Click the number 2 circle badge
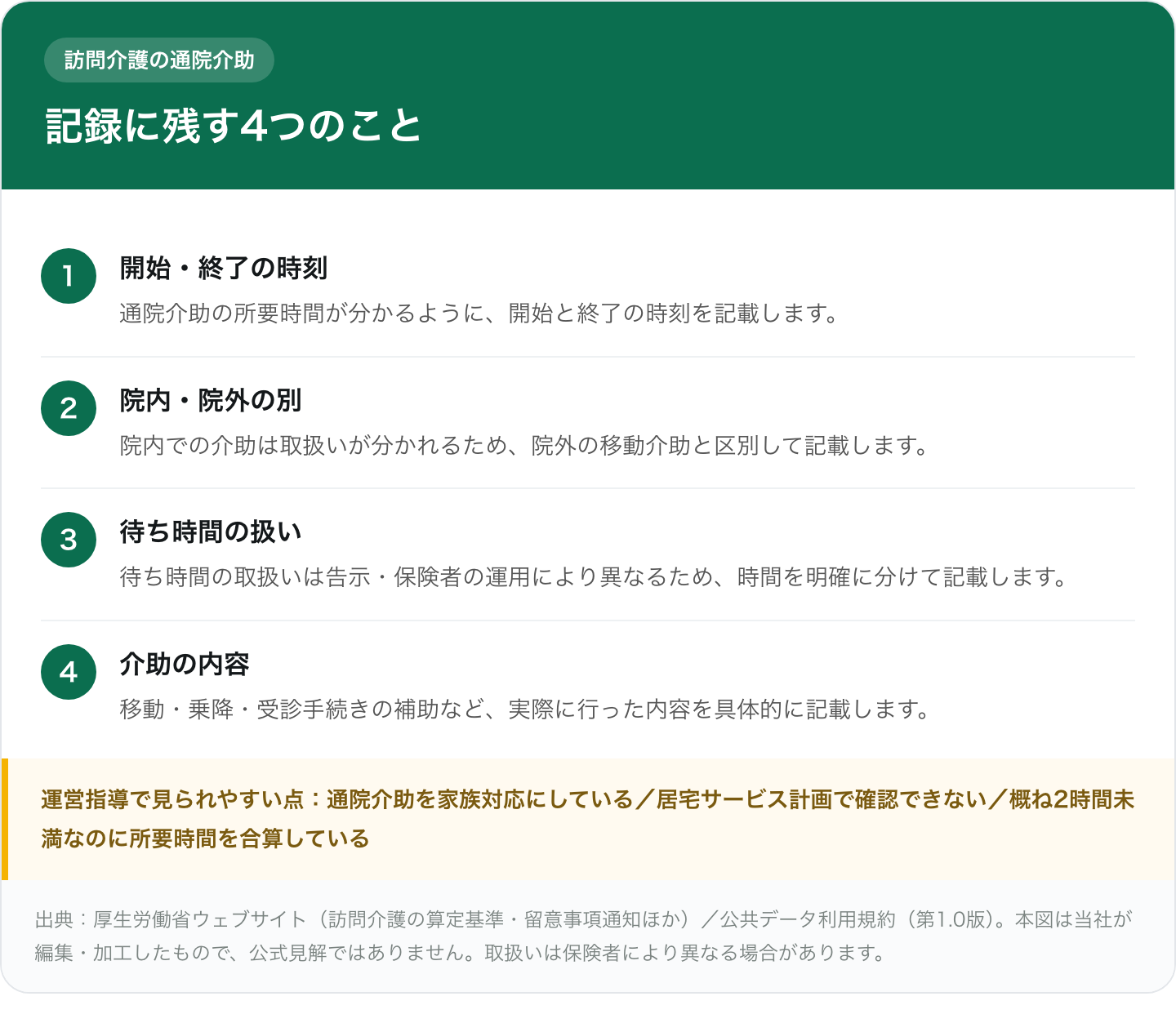Image resolution: width=1176 pixels, height=1032 pixels. 69,408
